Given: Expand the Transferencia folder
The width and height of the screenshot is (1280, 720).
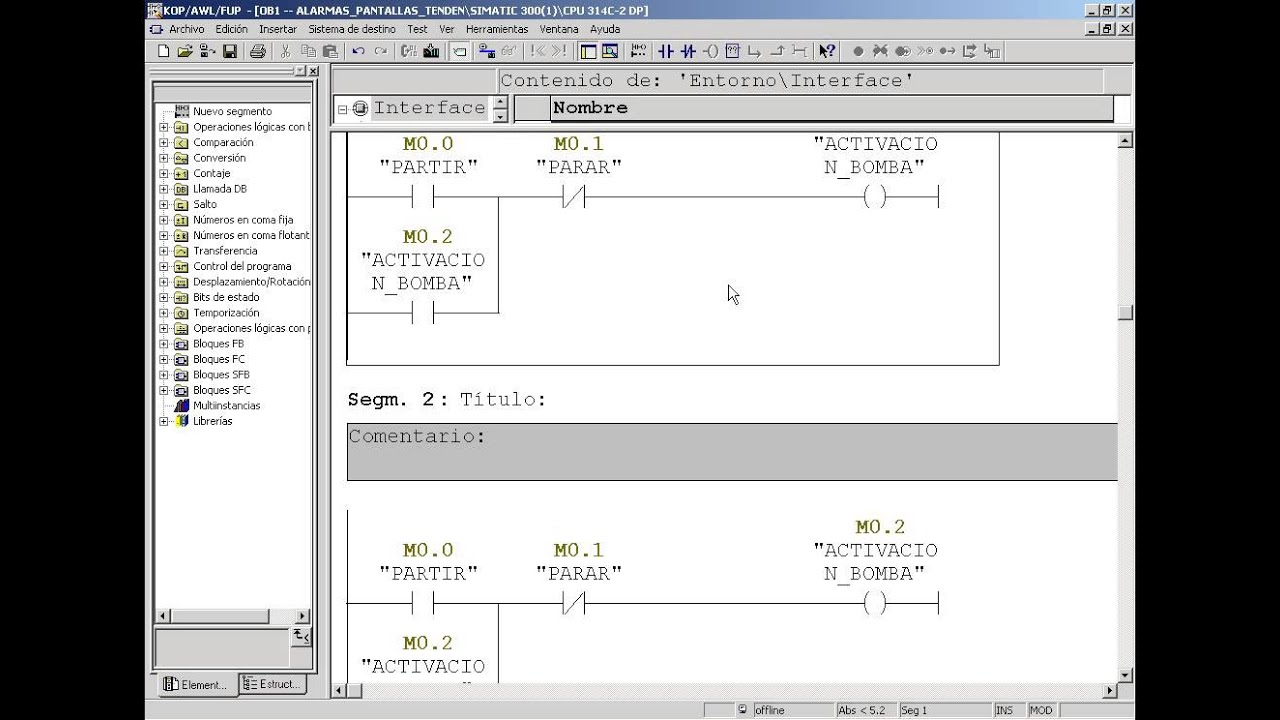Looking at the screenshot, I should point(164,251).
